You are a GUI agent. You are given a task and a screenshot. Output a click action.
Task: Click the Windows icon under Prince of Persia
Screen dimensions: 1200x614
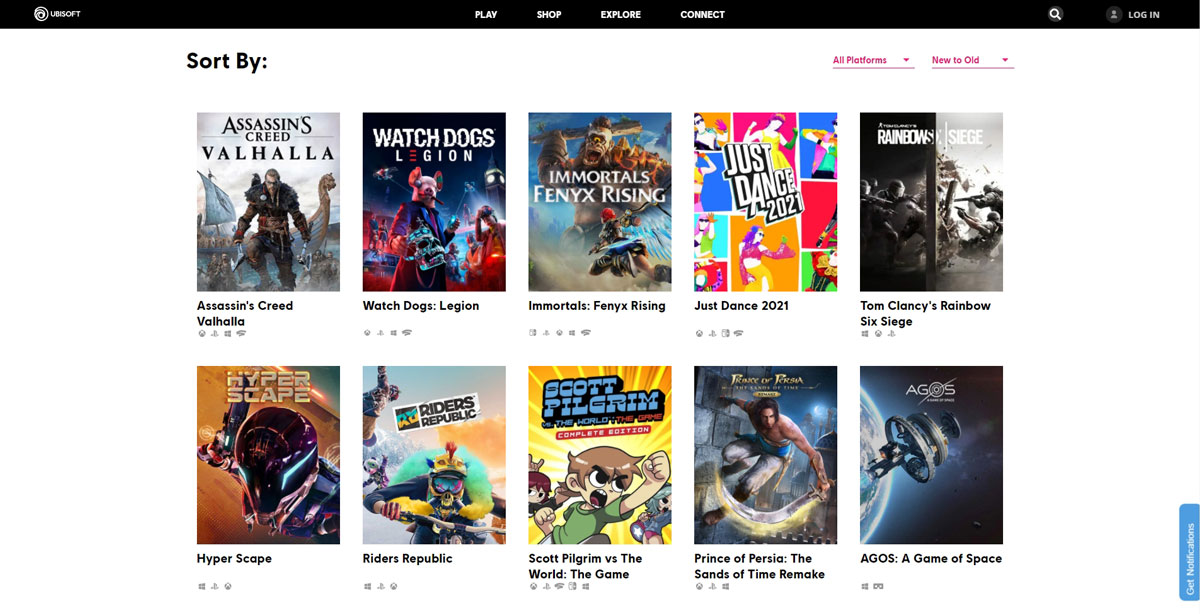point(725,586)
